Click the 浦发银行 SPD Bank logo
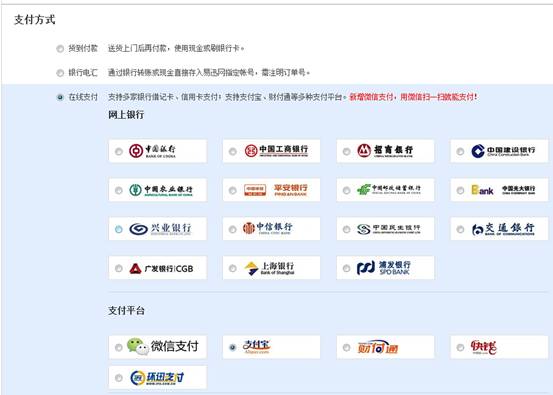The image size is (553, 395). click(x=384, y=268)
